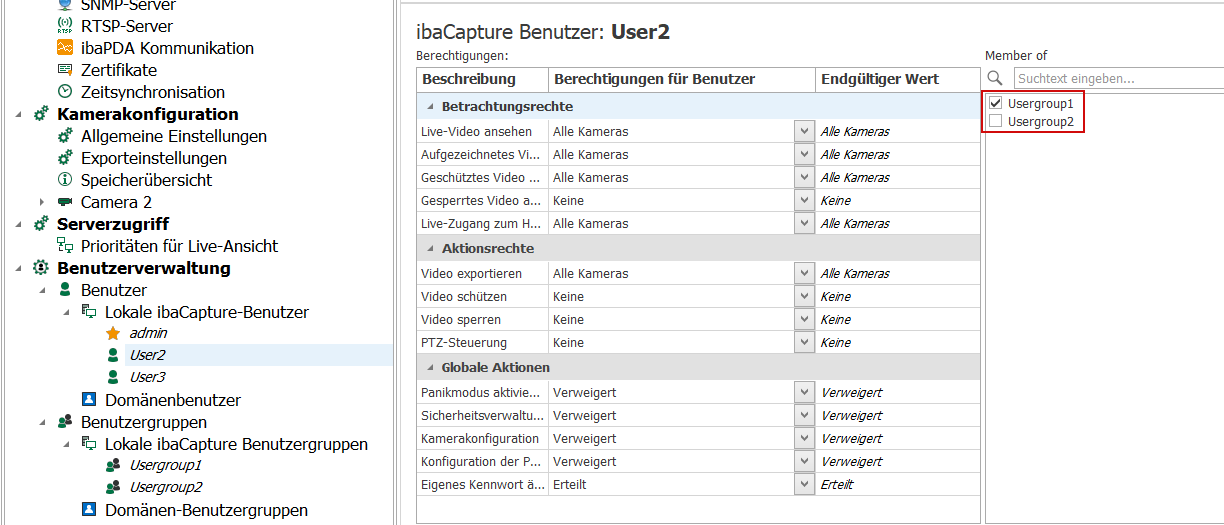The height and width of the screenshot is (525, 1224).
Task: Click the Endgültiger Wert column header
Action: coord(898,79)
